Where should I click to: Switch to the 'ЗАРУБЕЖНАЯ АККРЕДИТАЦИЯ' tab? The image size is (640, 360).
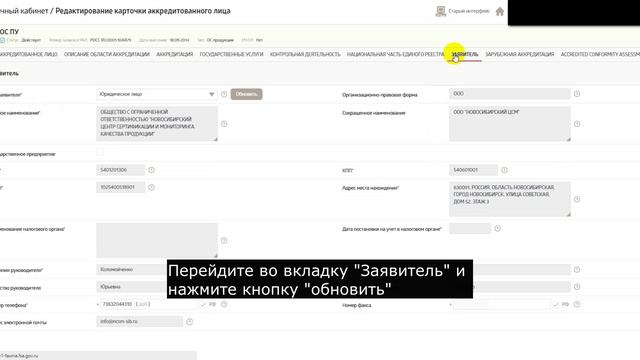coord(519,54)
